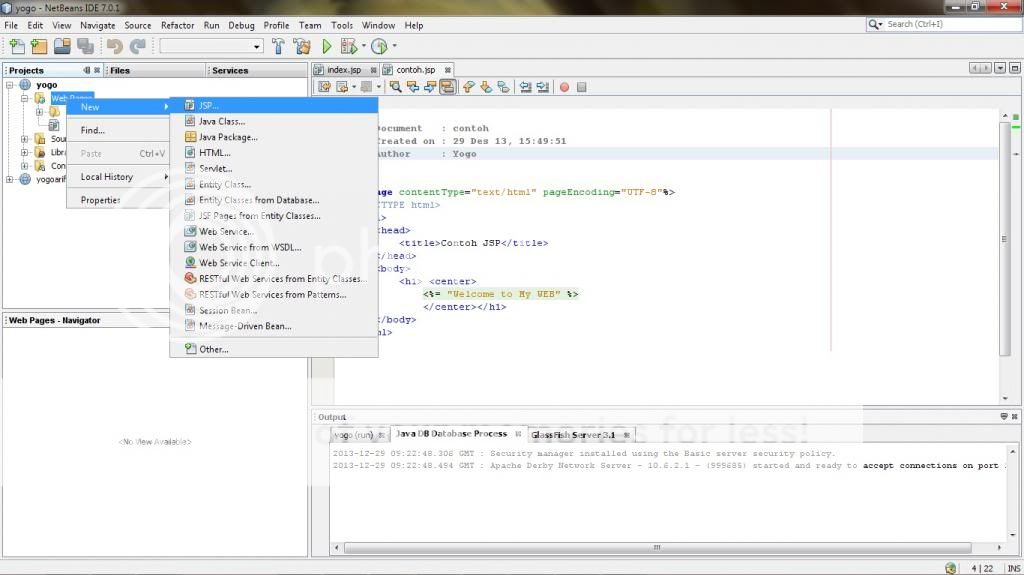
Task: Click Properties in the context menu
Action: point(100,200)
